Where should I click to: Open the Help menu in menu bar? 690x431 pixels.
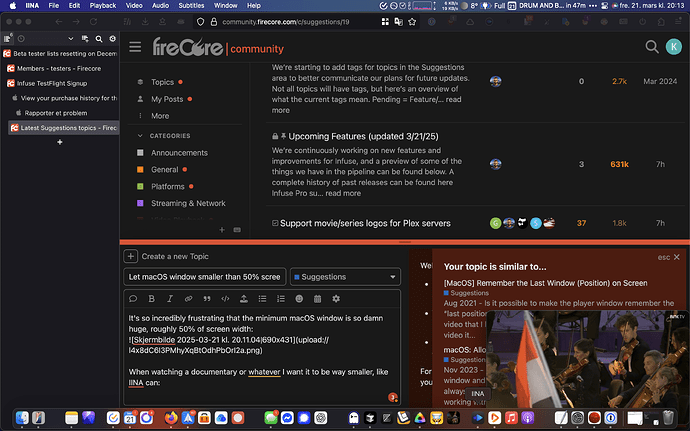tap(253, 6)
